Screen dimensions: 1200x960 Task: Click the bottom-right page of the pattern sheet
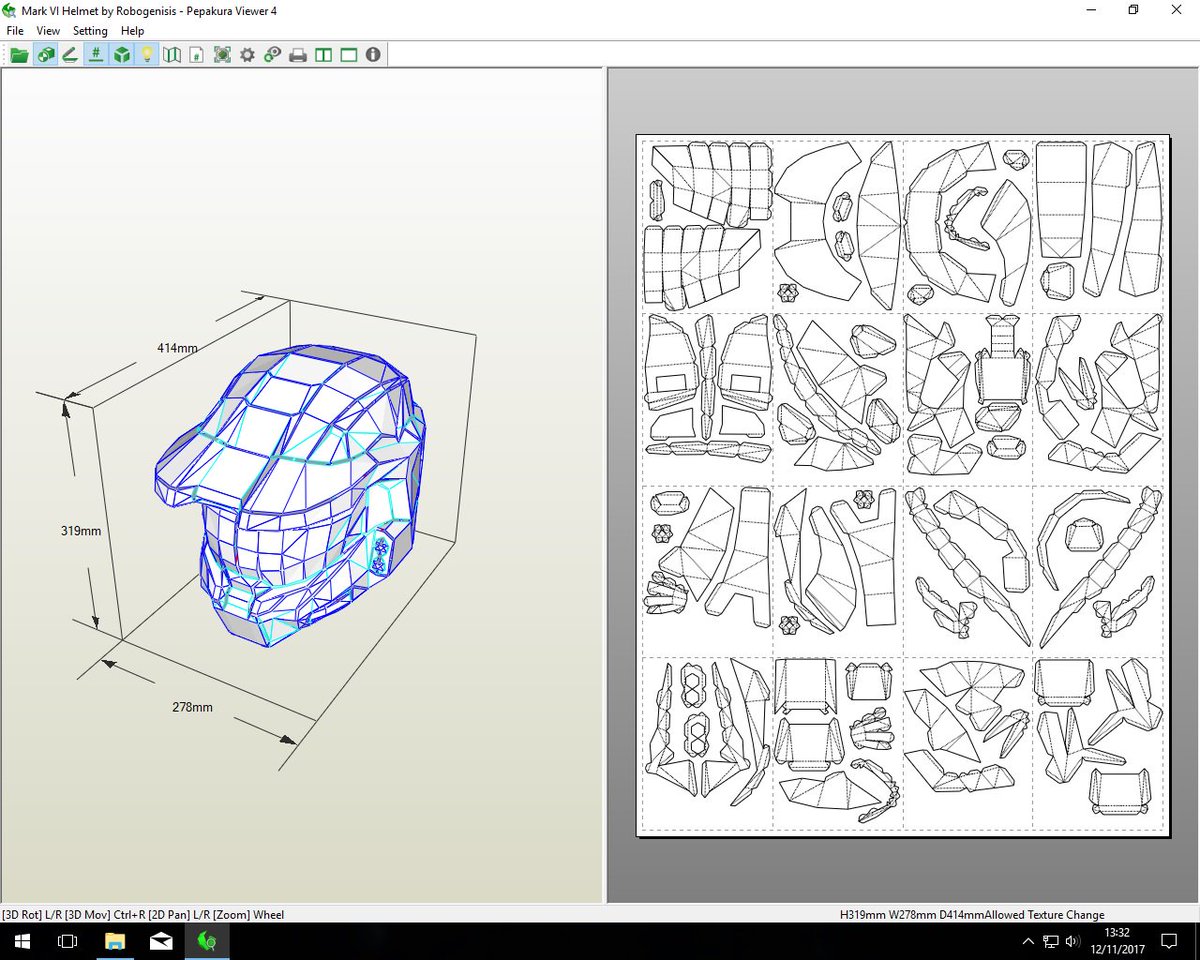point(1098,743)
